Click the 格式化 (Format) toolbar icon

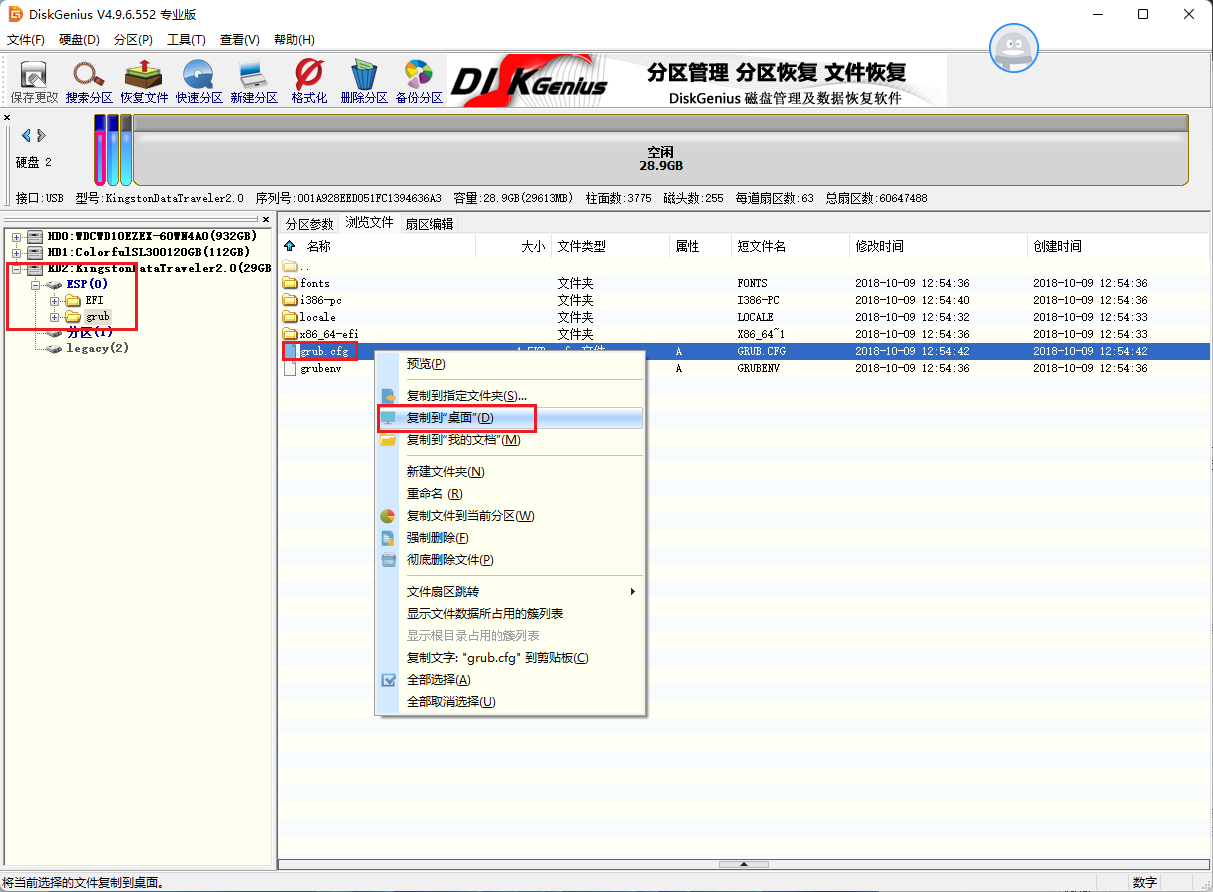309,81
